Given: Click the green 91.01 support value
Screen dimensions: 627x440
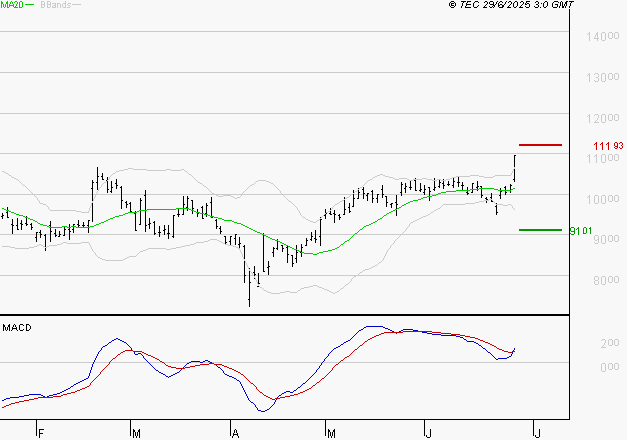Looking at the screenshot, I should [581, 231].
